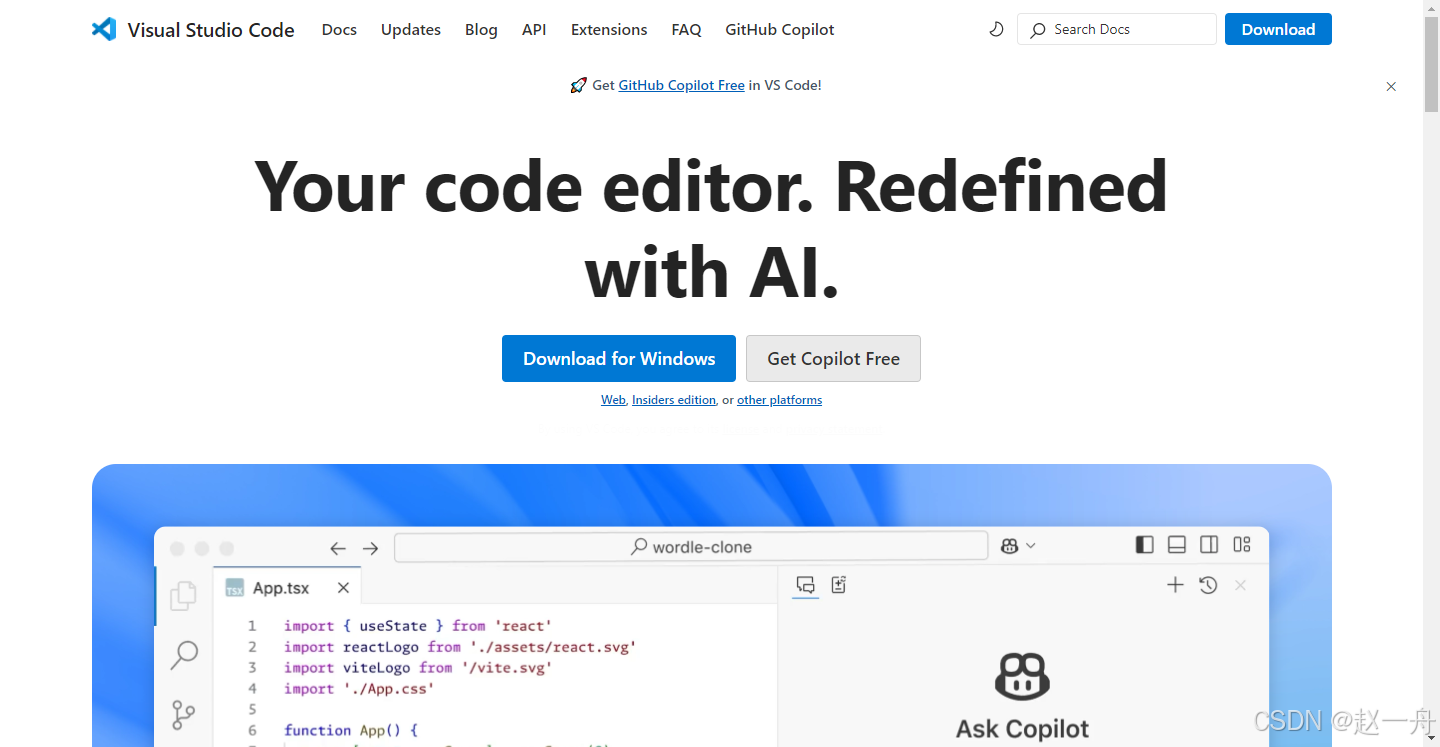
Task: Dismiss the Copilot banner with the X icon
Action: (1391, 87)
